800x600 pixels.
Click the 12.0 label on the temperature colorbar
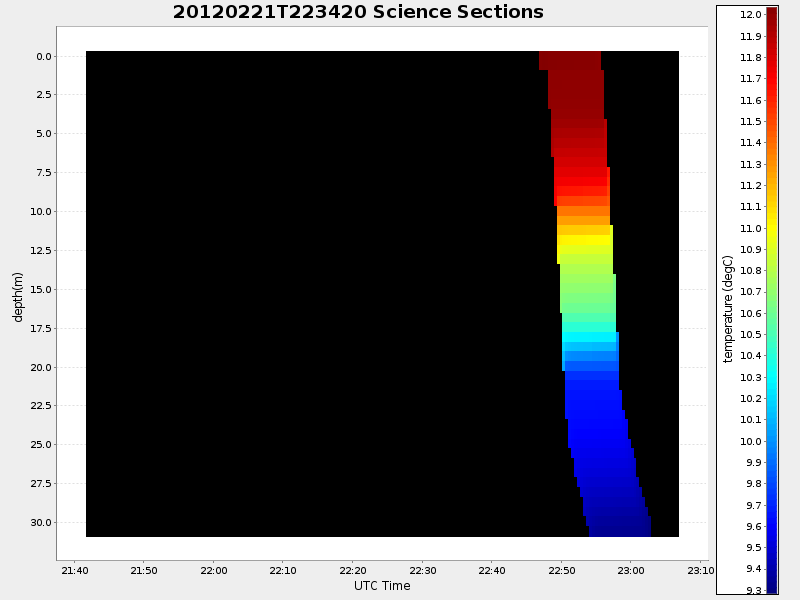751,15
